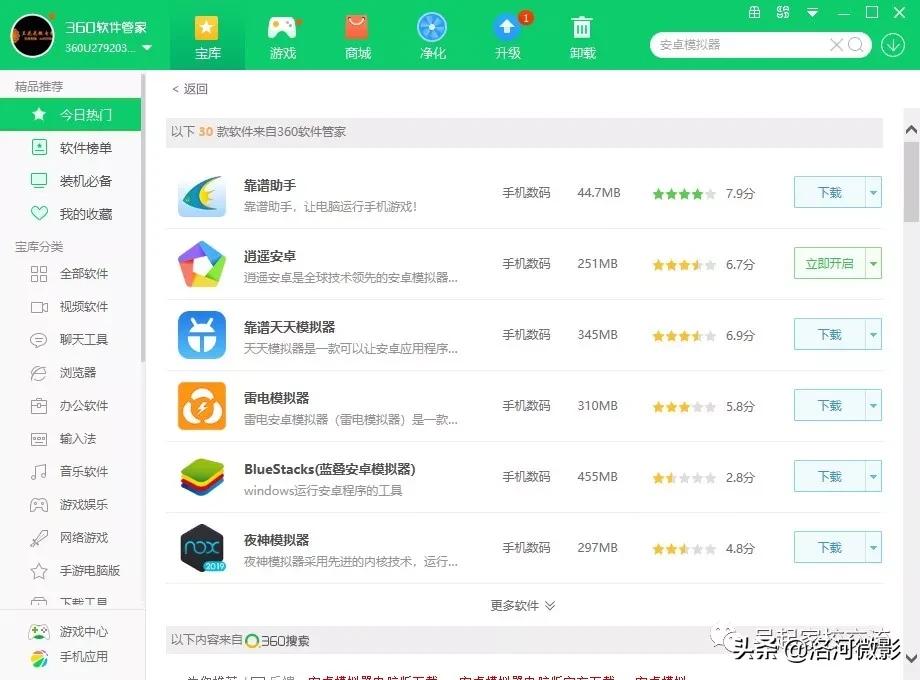
Task: Open the 升级 (Upgrade) section with notification badge
Action: coord(507,35)
